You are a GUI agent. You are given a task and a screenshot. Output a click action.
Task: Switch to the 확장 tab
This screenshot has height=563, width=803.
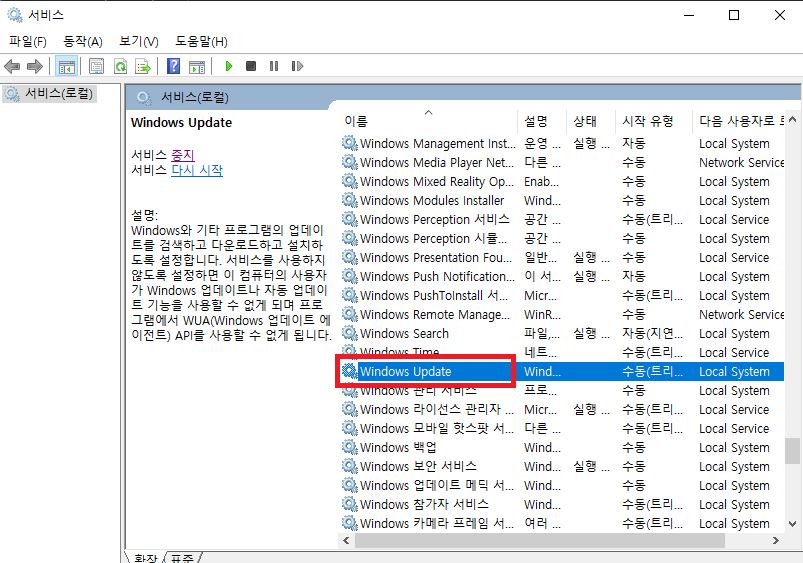[x=145, y=558]
